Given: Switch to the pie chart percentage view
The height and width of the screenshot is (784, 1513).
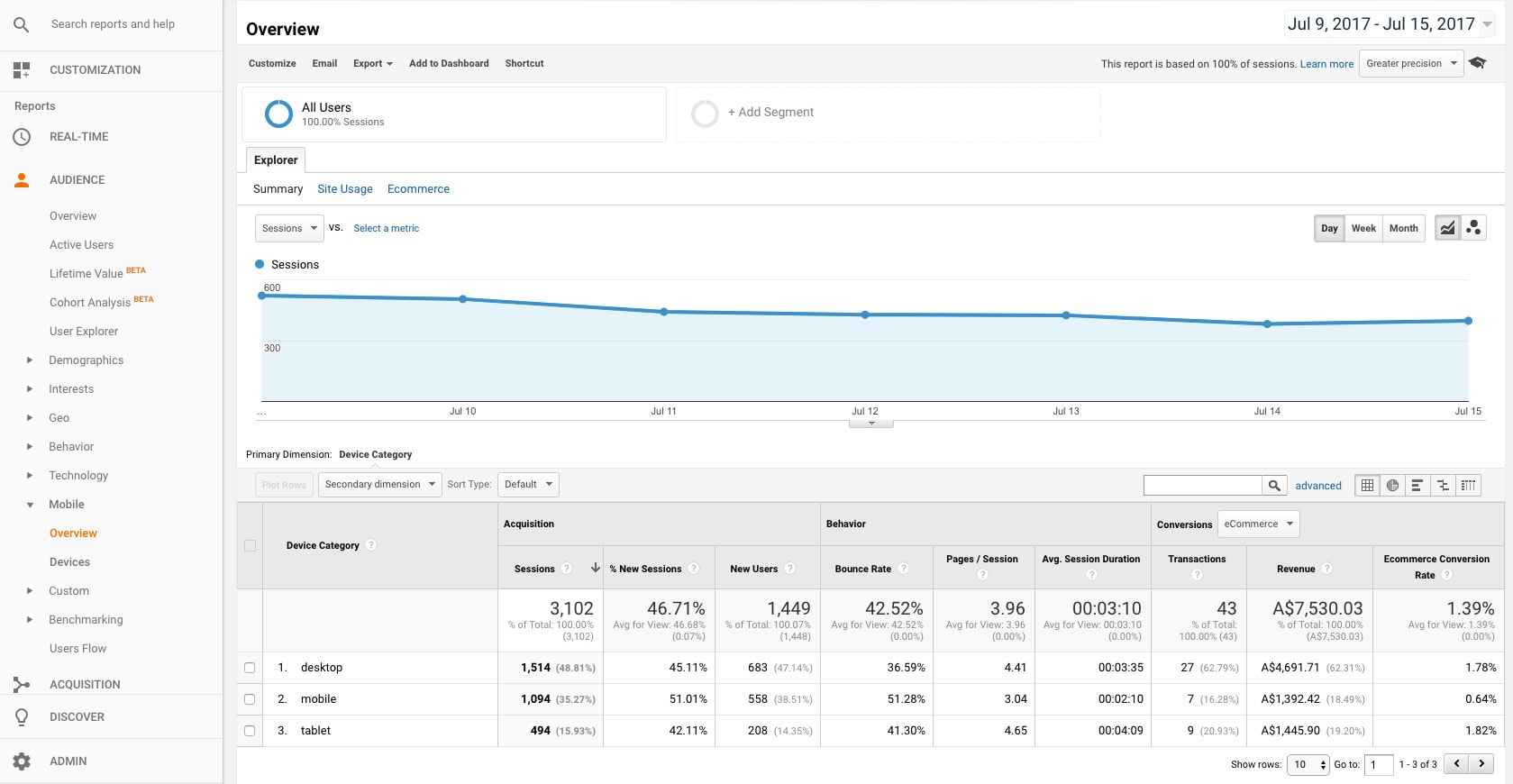Looking at the screenshot, I should pyautogui.click(x=1392, y=485).
